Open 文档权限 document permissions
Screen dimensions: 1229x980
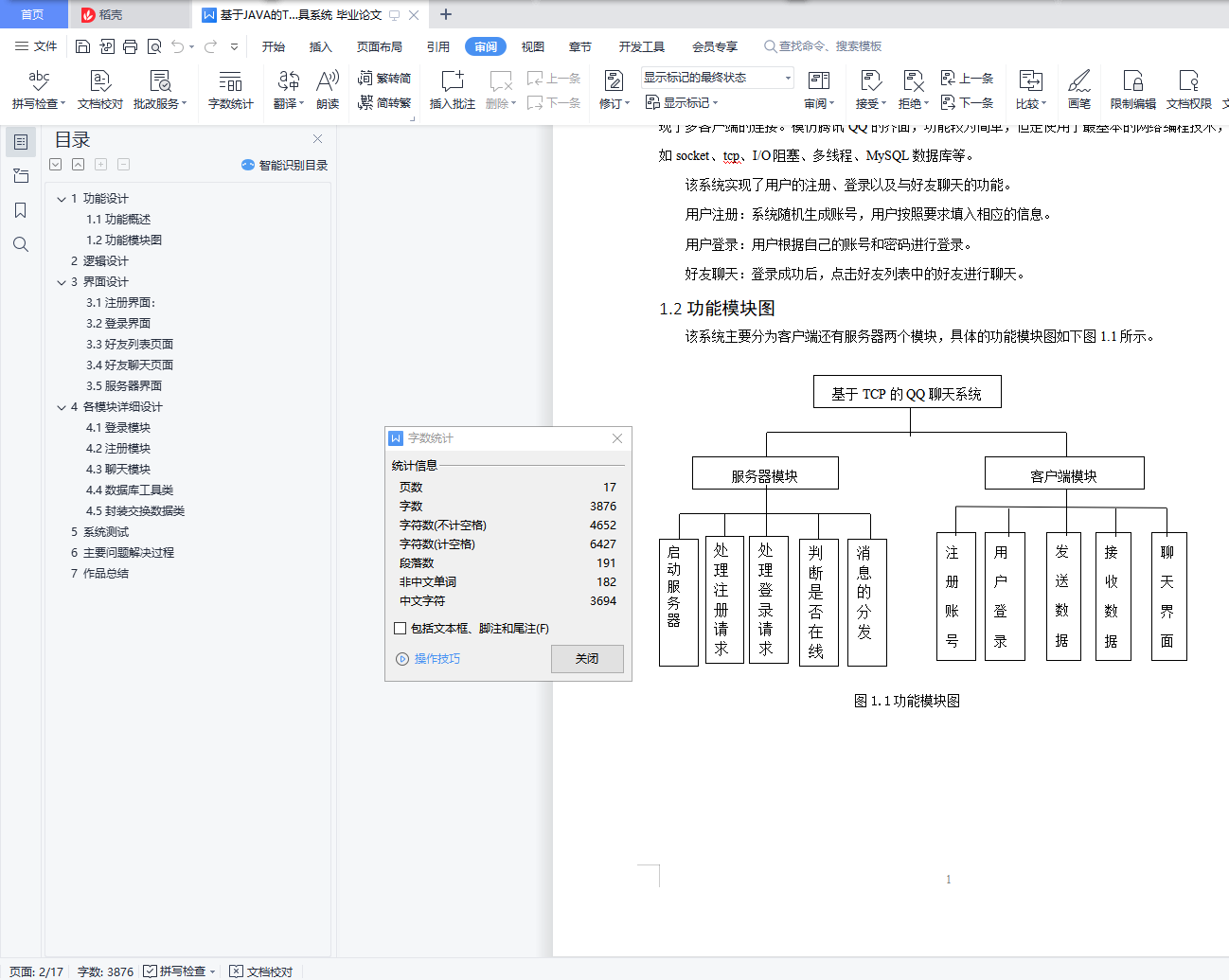1188,90
